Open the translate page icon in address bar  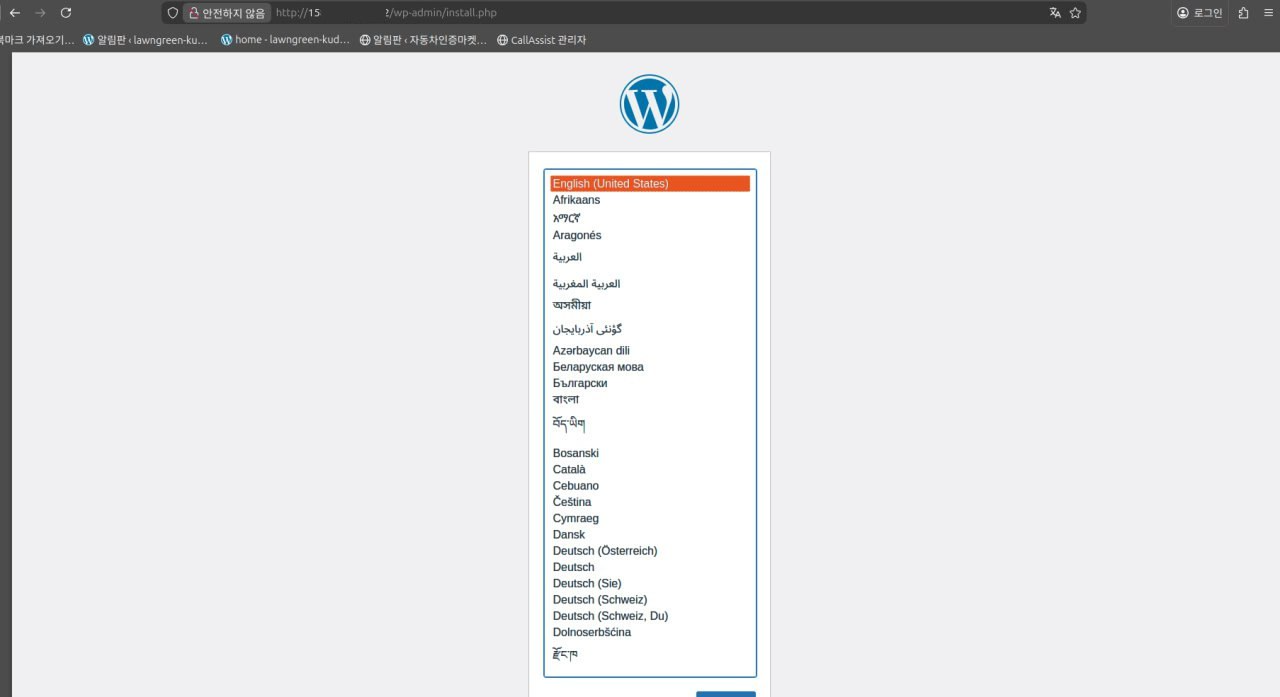click(1055, 13)
